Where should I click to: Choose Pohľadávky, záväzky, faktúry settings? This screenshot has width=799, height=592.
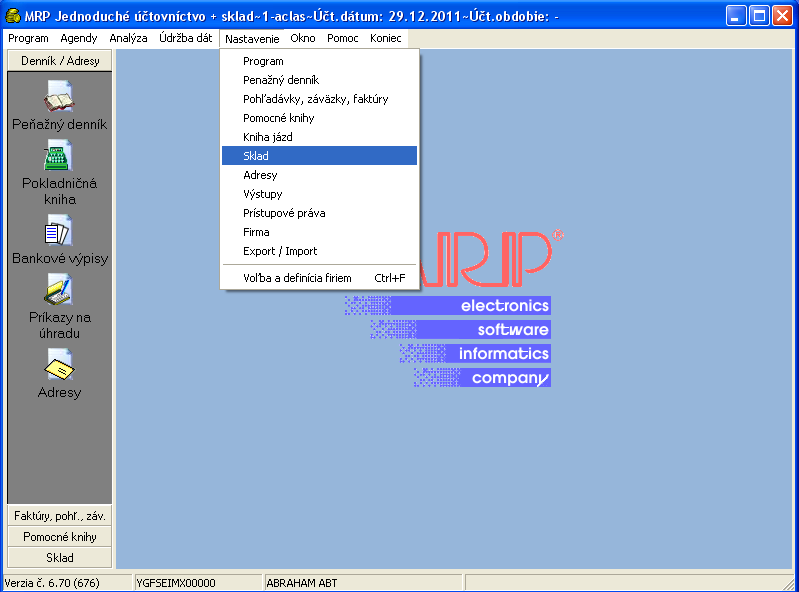(x=319, y=99)
